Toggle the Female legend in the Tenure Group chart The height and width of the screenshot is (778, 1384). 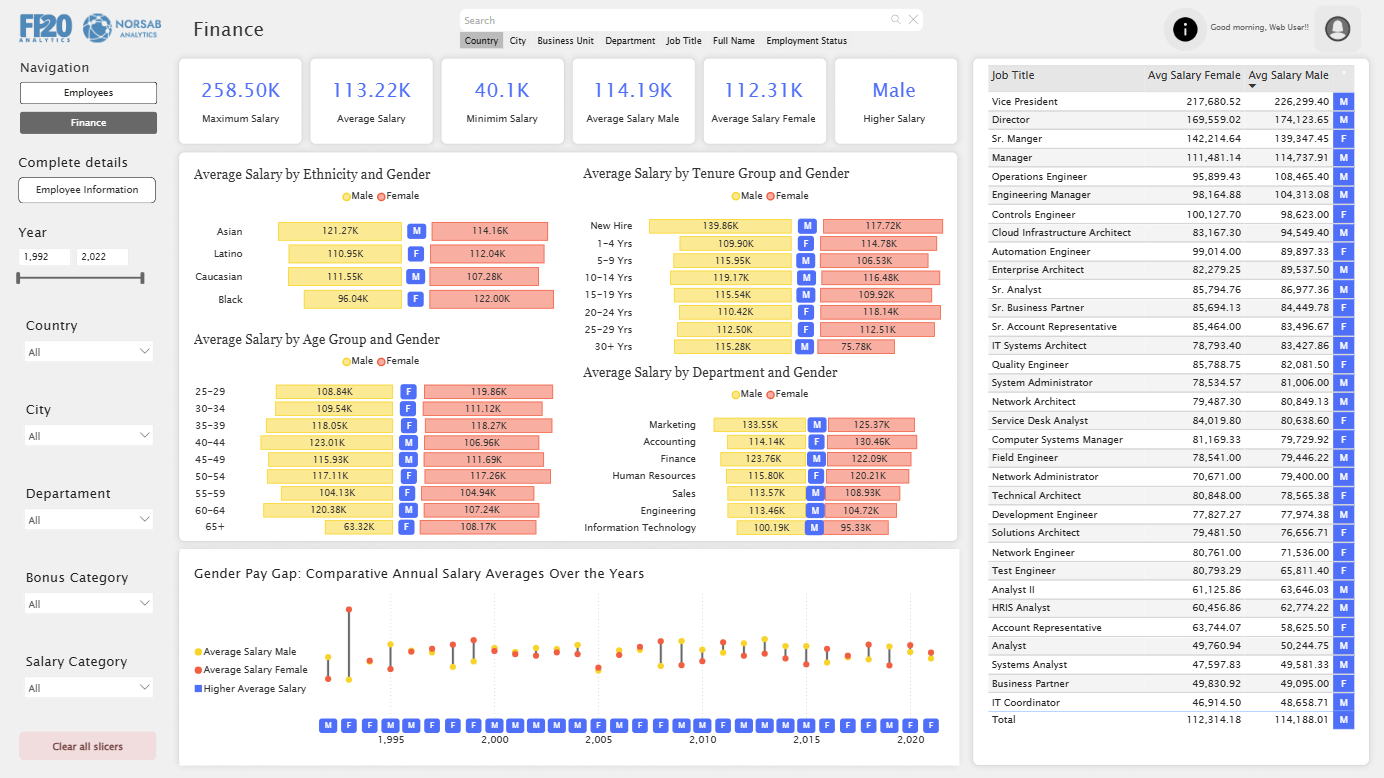click(x=787, y=196)
